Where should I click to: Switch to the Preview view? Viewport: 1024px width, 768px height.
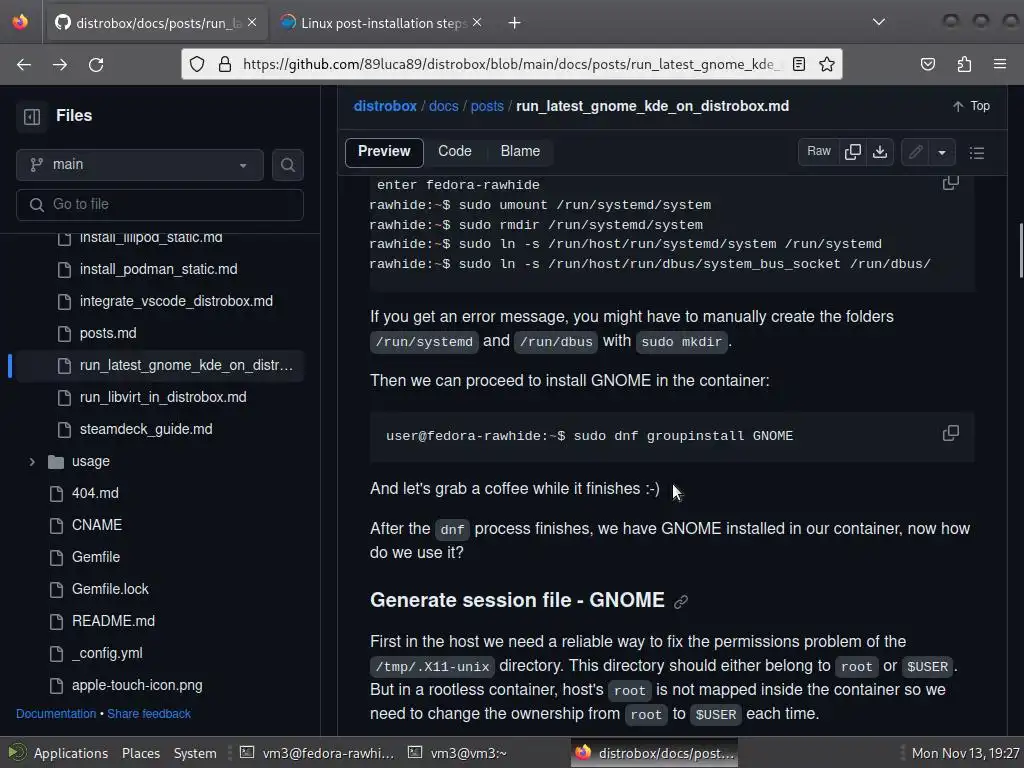coord(384,152)
